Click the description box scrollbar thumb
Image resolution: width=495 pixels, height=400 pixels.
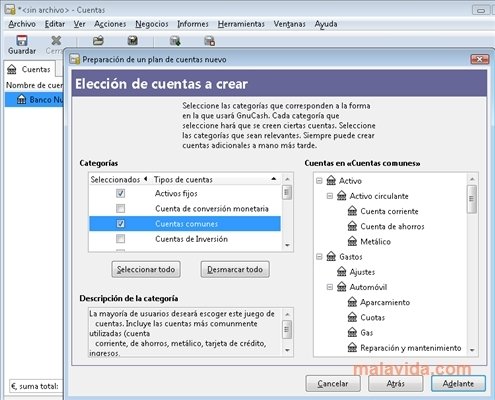click(x=287, y=329)
